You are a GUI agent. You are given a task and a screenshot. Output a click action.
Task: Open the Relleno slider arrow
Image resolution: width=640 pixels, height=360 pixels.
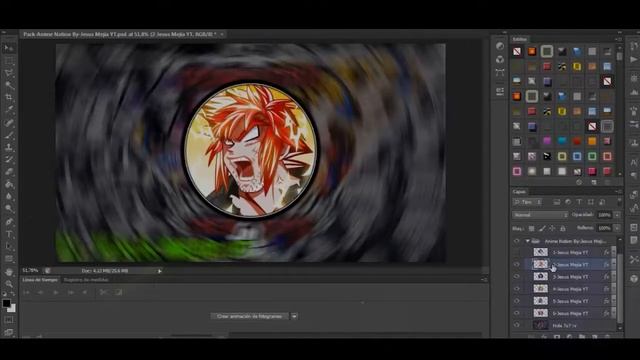point(617,228)
